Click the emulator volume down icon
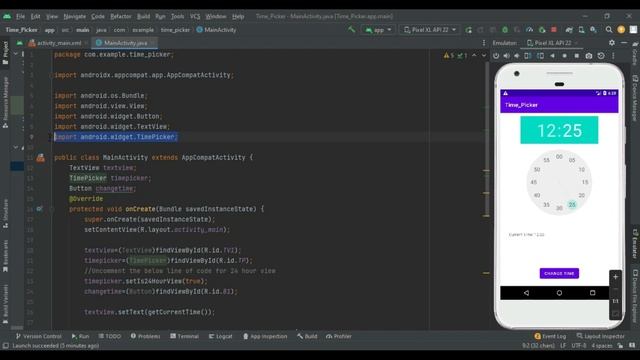The image size is (640, 360). point(517,56)
